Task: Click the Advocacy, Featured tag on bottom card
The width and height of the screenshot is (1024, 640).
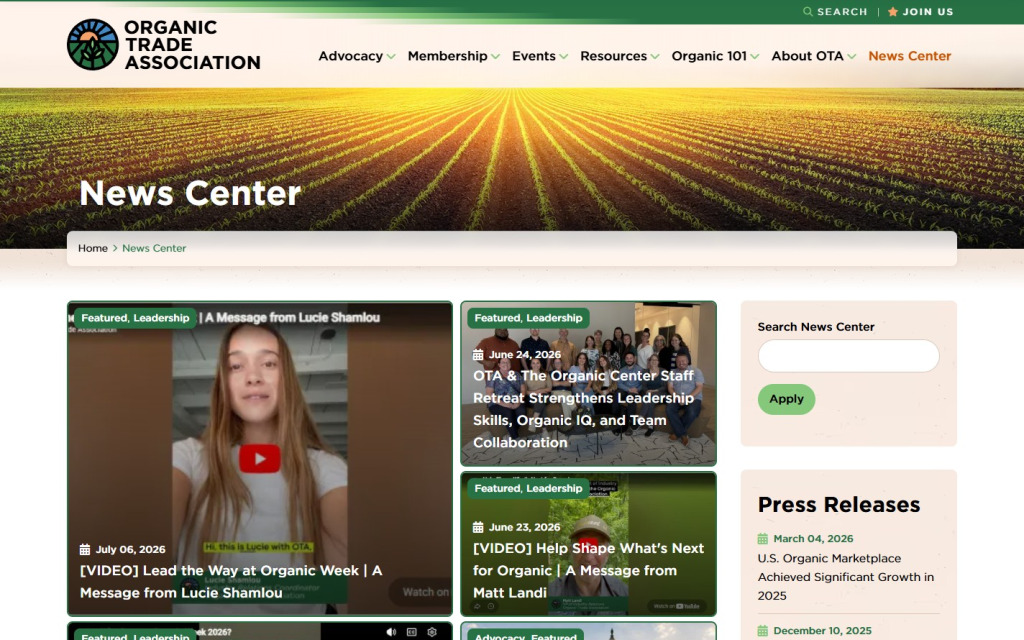Action: (x=526, y=636)
